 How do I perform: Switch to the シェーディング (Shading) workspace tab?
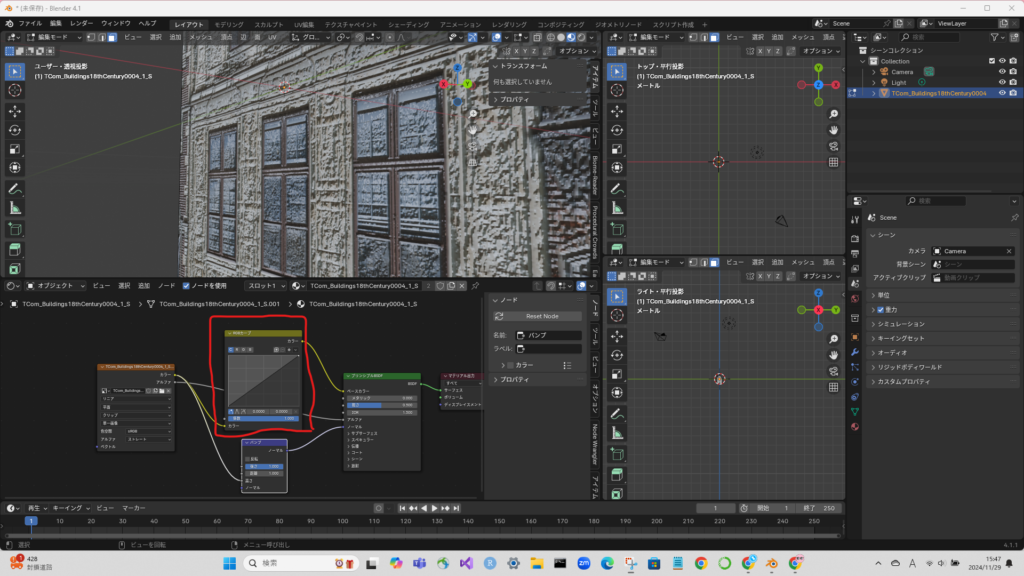click(409, 23)
